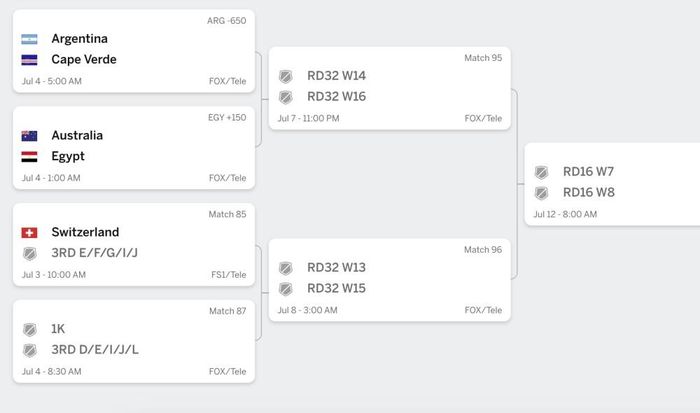Click shield icon beside RD16 W7
This screenshot has height=413, width=700.
click(542, 172)
